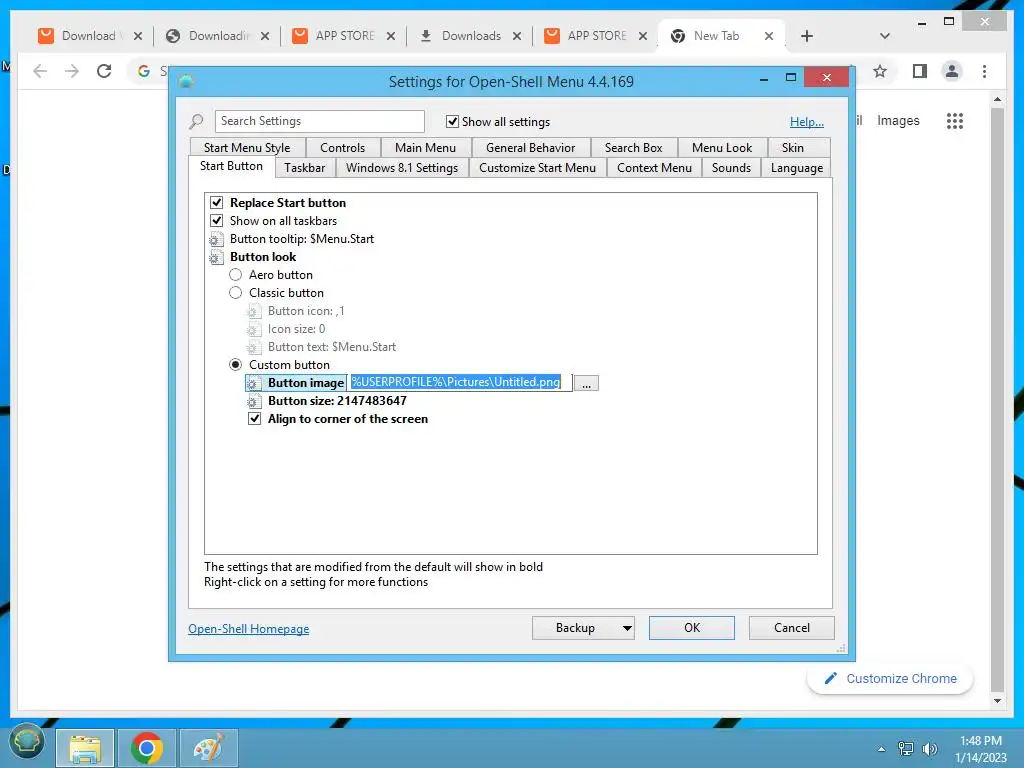
Task: Close the New Tab tab
Action: click(x=769, y=36)
